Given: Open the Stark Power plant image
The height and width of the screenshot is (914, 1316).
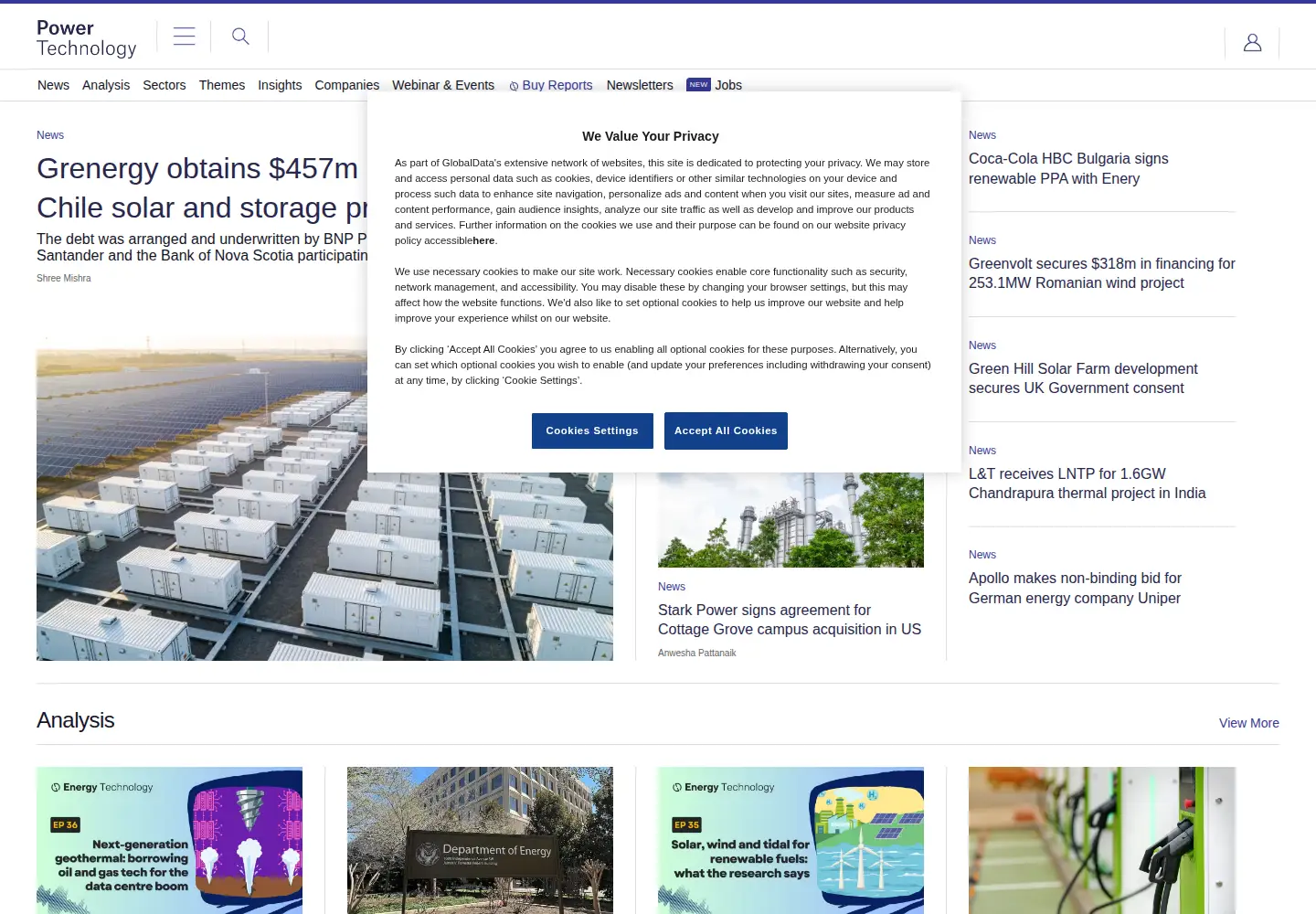Looking at the screenshot, I should (x=791, y=519).
